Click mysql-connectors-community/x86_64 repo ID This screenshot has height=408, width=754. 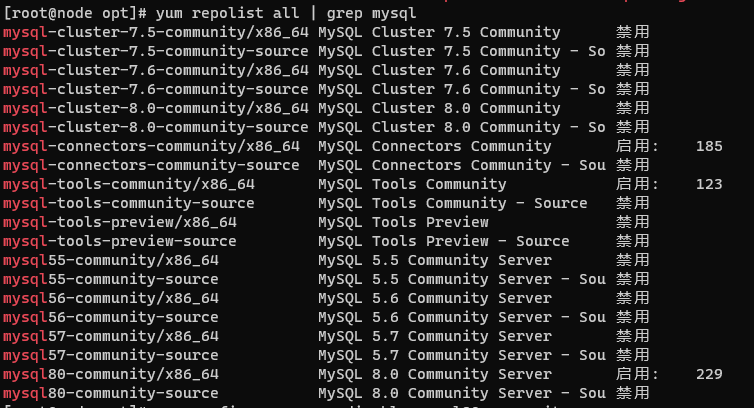[x=151, y=146]
